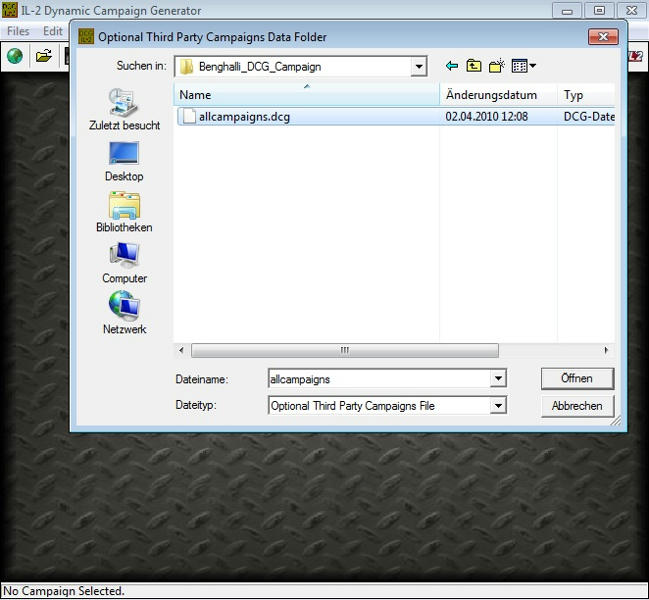The height and width of the screenshot is (600, 649).
Task: Go back with the blue arrow icon
Action: (452, 66)
